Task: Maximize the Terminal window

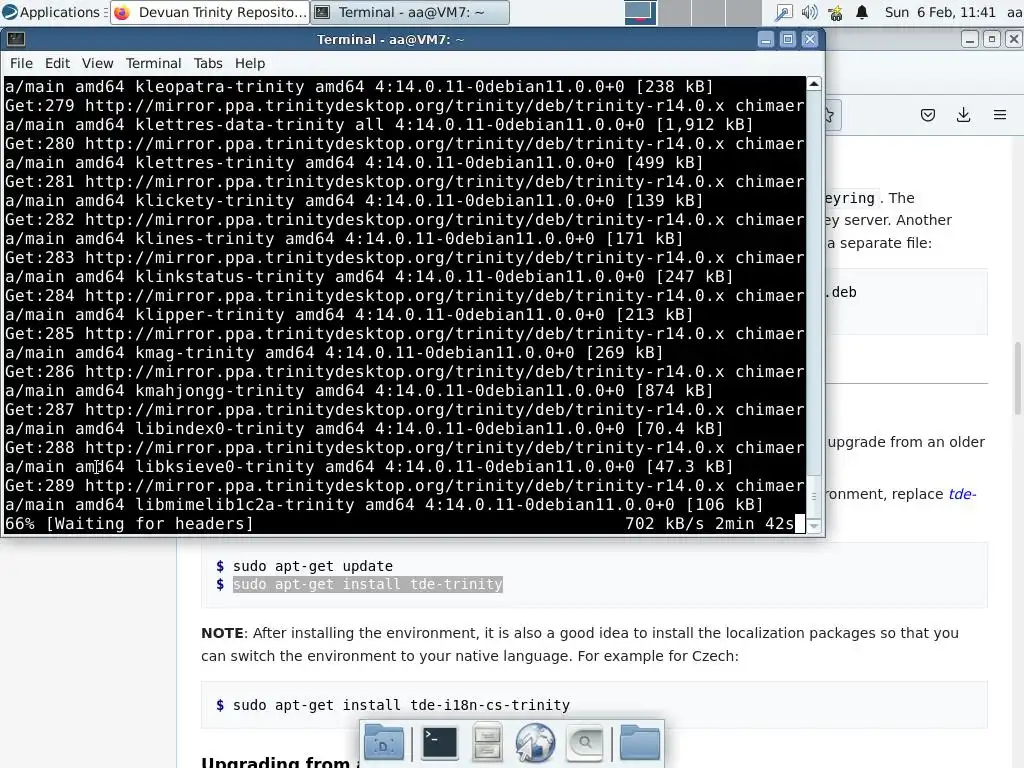Action: click(788, 39)
